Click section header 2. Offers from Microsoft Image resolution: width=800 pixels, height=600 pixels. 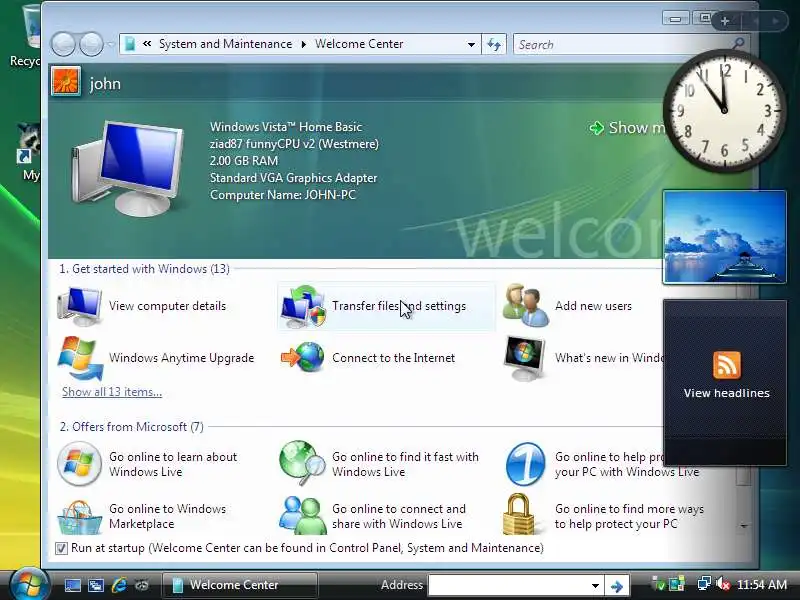[132, 427]
